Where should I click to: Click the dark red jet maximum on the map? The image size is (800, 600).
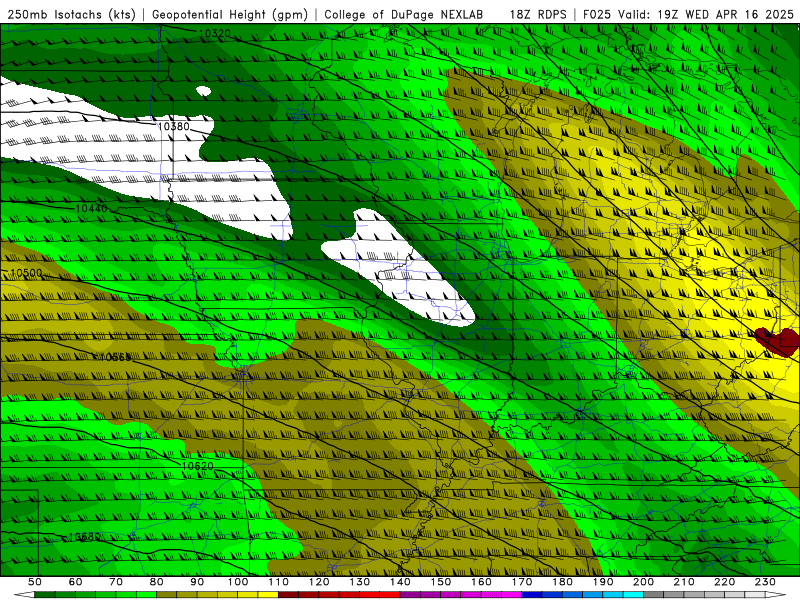tap(778, 341)
